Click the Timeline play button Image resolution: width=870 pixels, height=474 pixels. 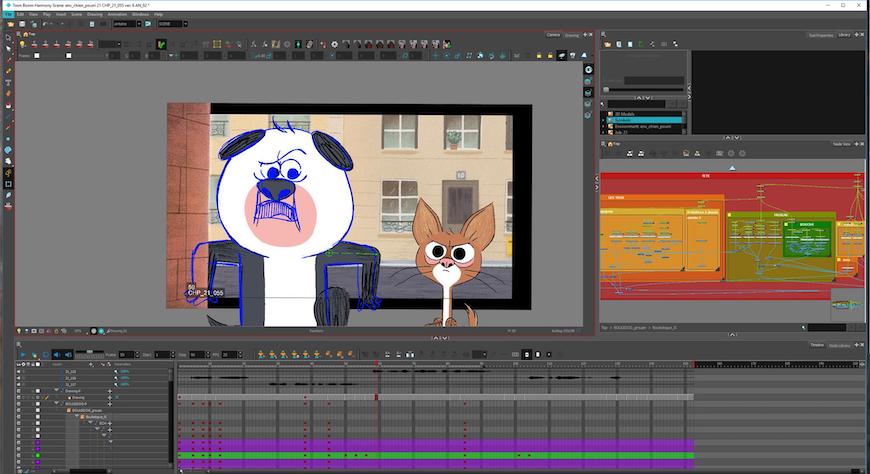point(23,354)
